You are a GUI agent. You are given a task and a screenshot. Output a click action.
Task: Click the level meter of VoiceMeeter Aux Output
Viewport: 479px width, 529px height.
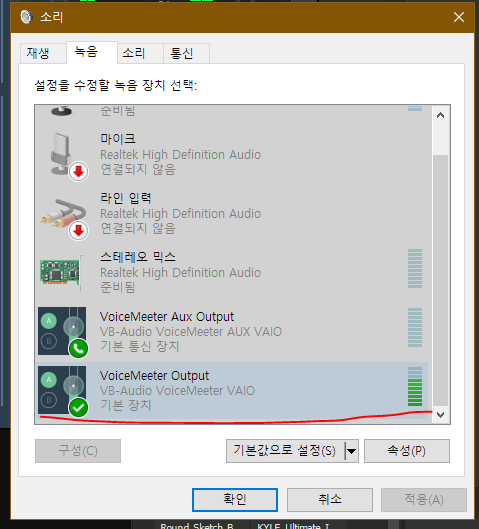click(415, 328)
